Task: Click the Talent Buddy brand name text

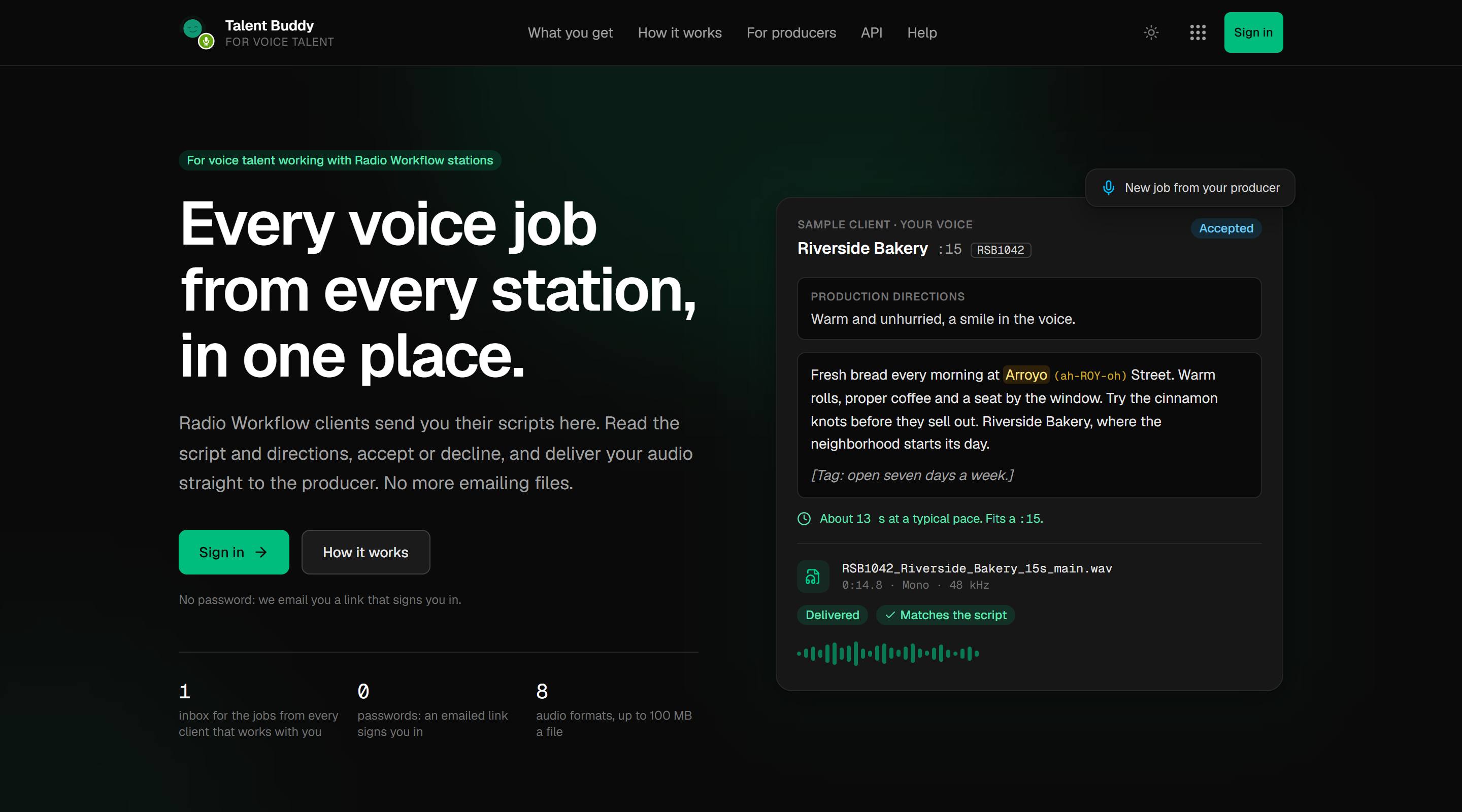Action: [x=269, y=25]
